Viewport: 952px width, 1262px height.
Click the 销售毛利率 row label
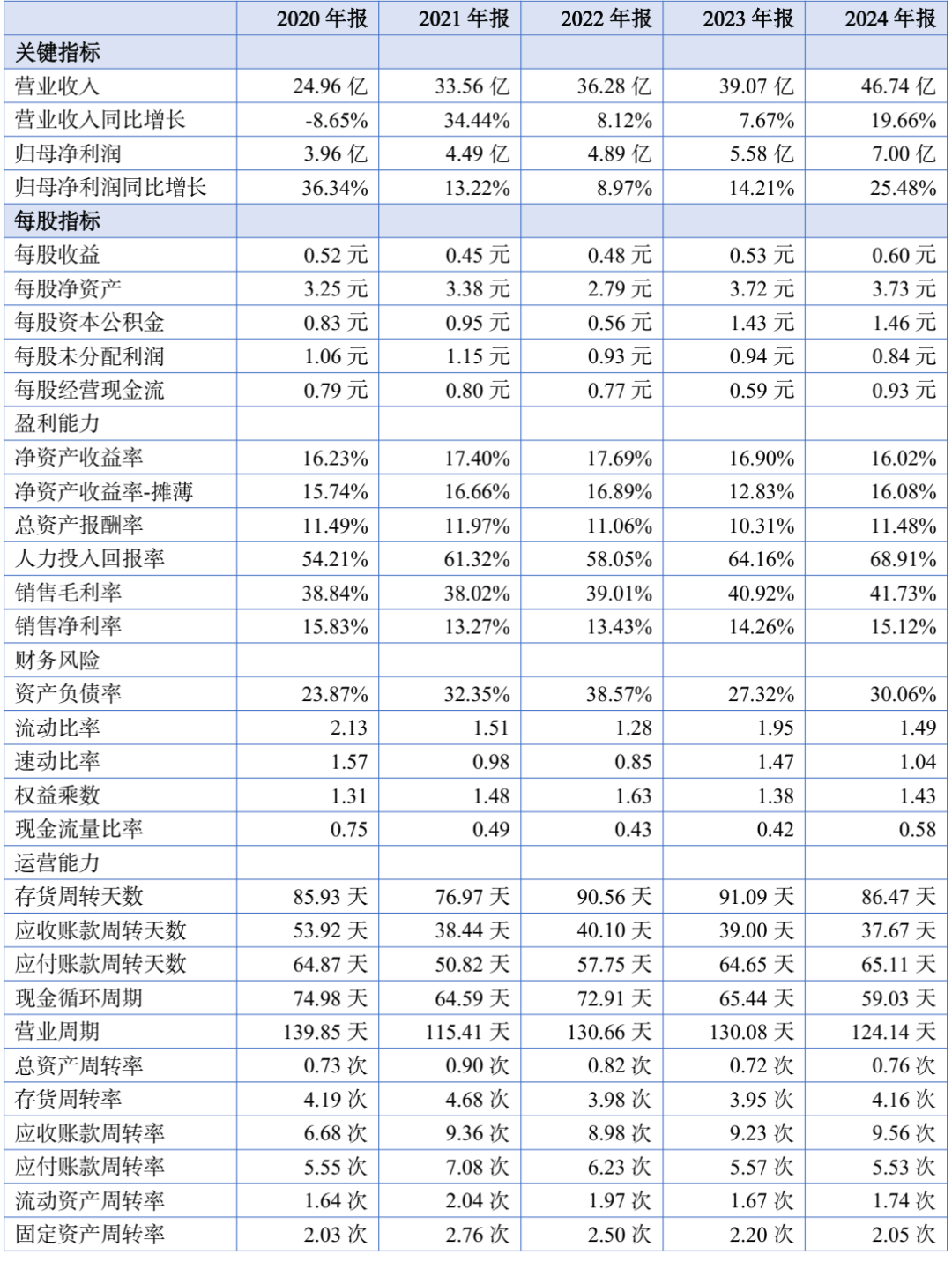[x=69, y=593]
